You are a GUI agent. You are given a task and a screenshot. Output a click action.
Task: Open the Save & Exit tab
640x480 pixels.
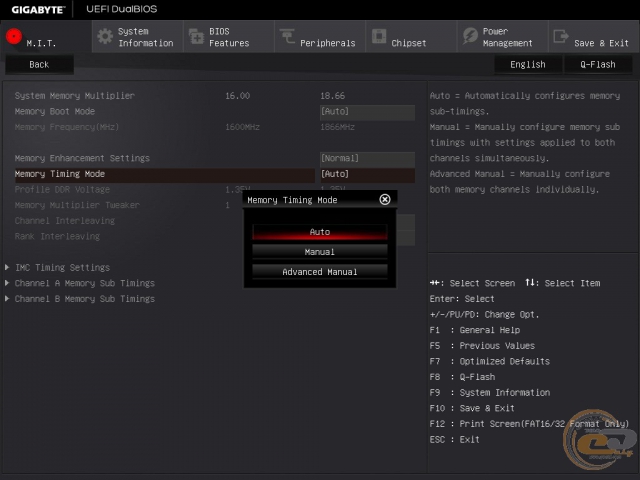point(594,37)
